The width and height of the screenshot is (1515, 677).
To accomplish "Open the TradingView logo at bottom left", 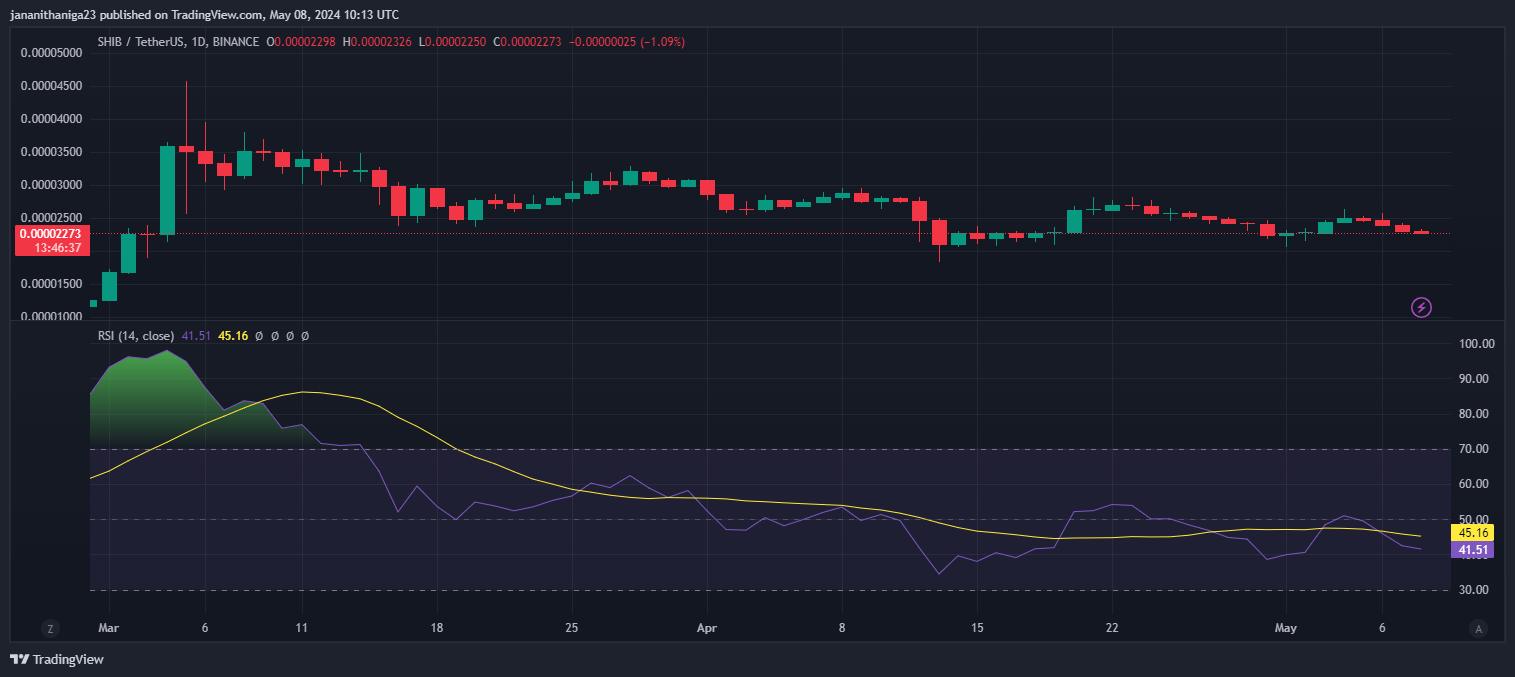I will tap(57, 659).
